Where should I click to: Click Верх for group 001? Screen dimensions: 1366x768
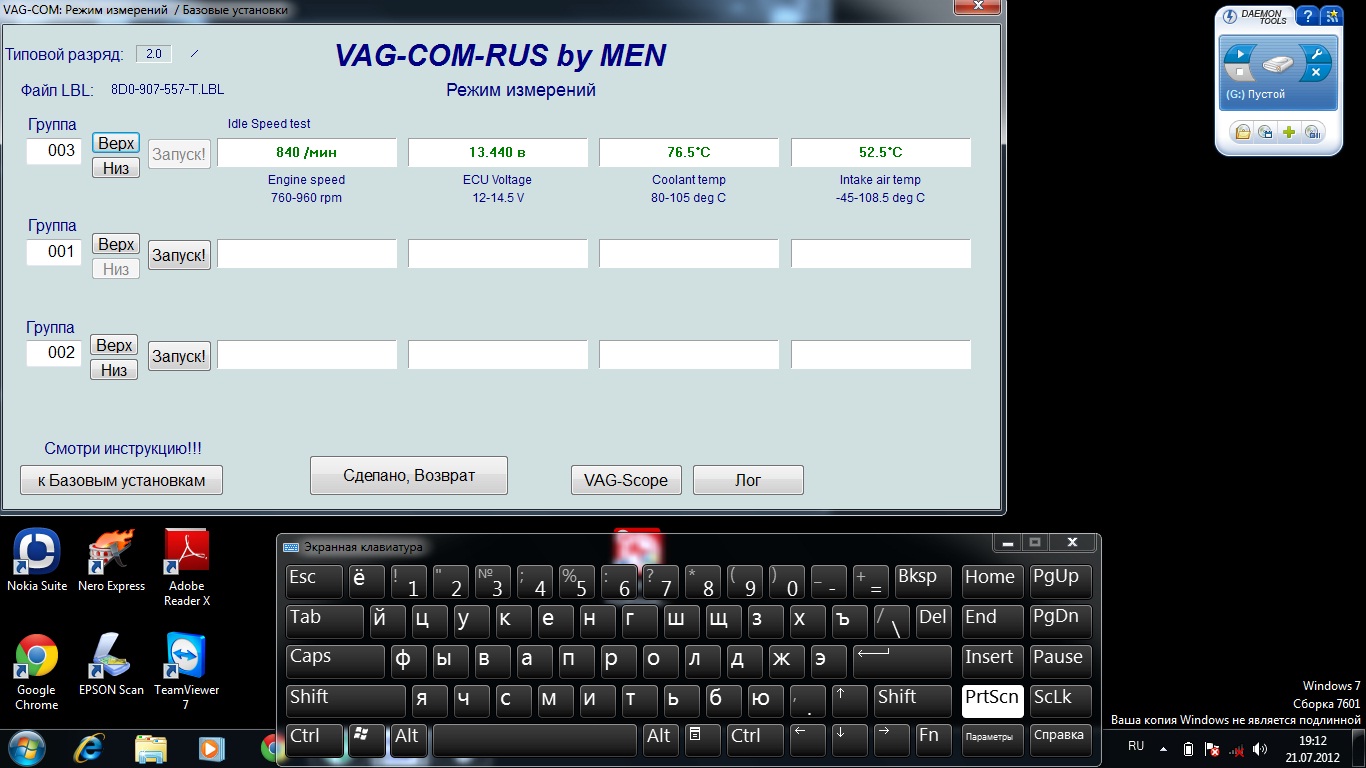pyautogui.click(x=116, y=244)
